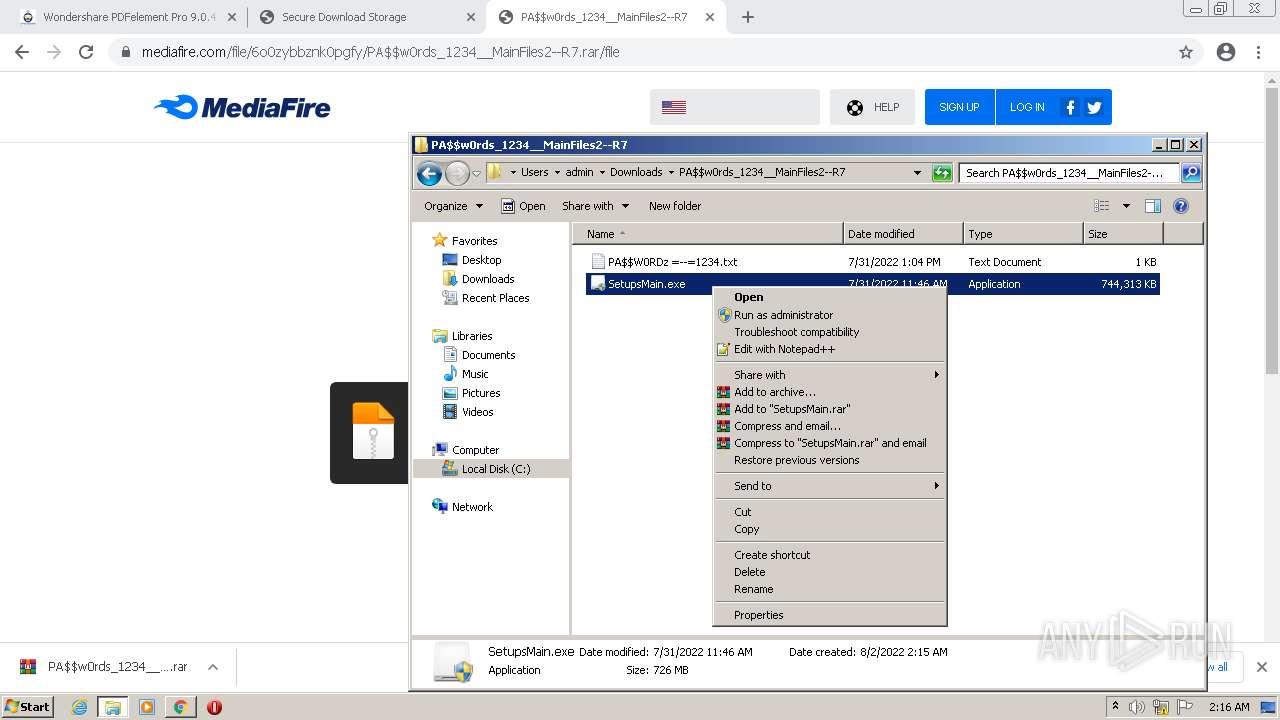Click MediaFire HELP button

(872, 107)
